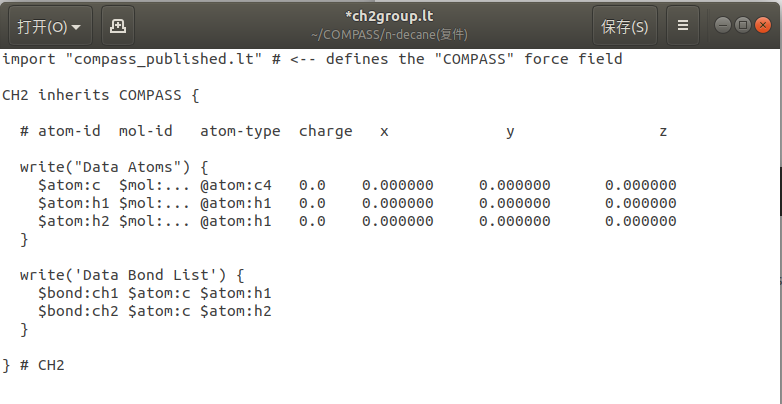
Task: Click the $bond:ch2 line
Action: click(155, 311)
